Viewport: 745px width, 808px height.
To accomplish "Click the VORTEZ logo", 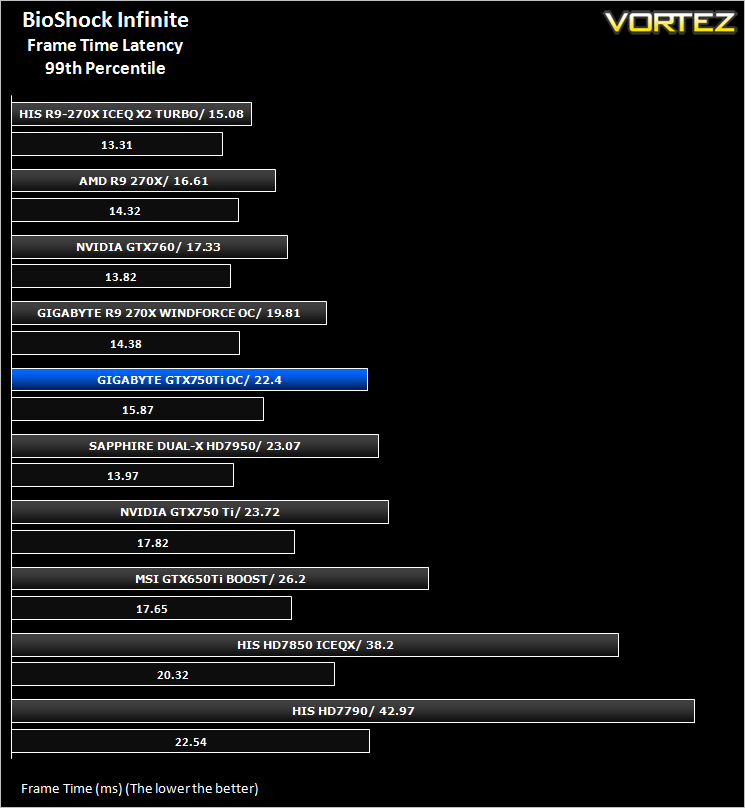I will (x=670, y=23).
